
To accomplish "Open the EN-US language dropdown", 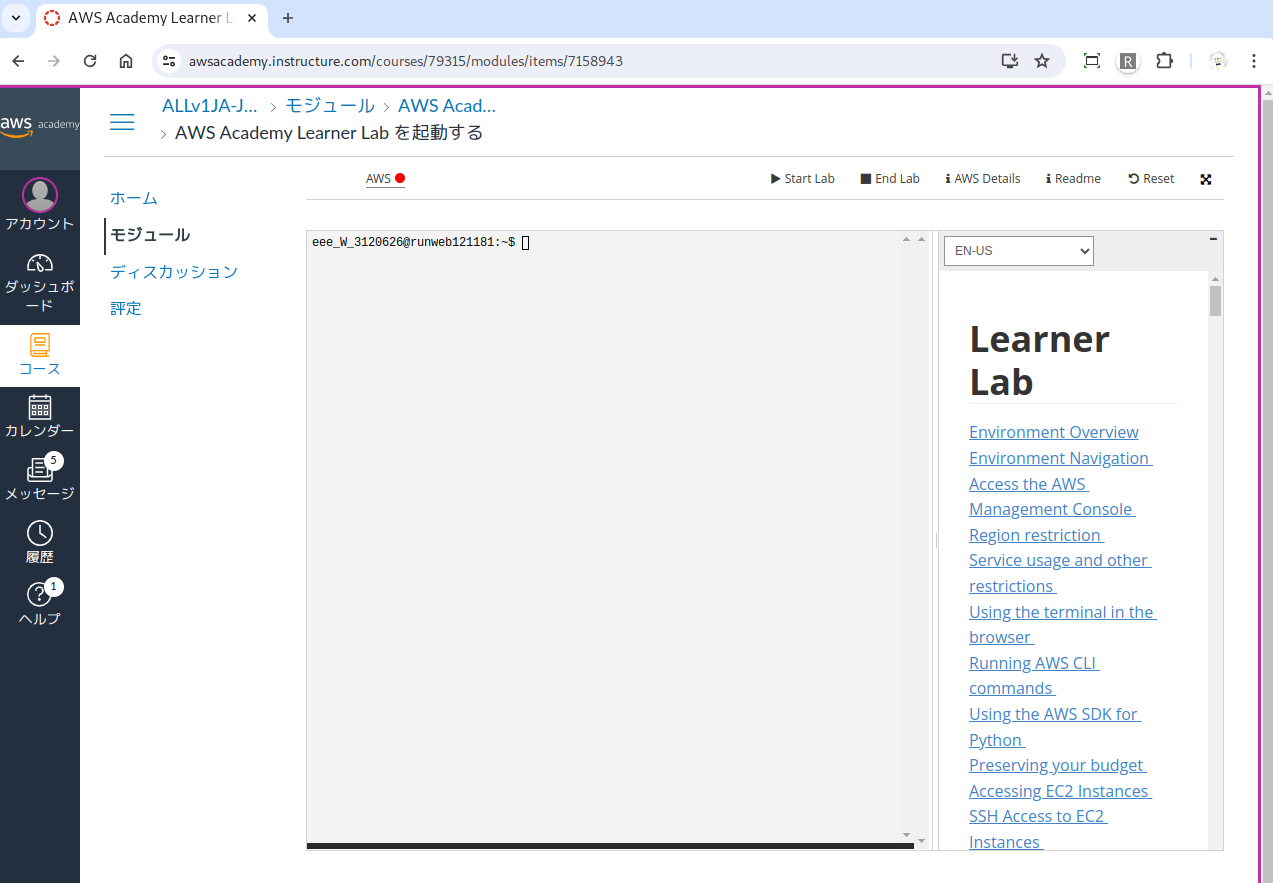I will click(1019, 251).
